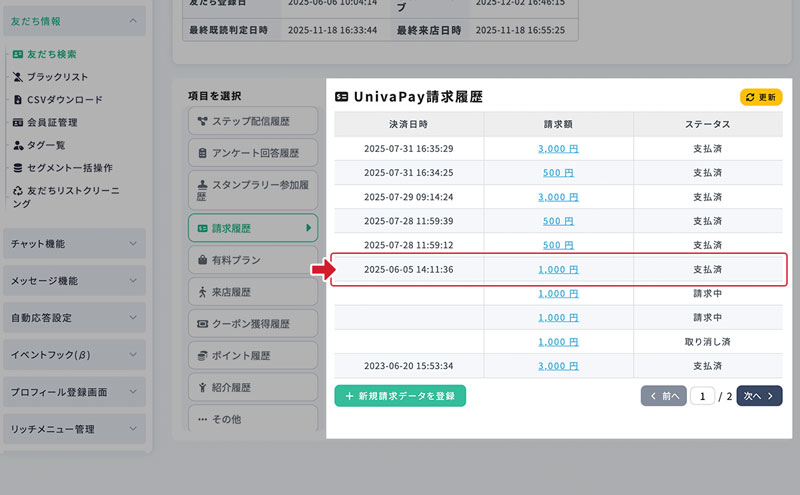Click the coupon acquisition history icon

point(203,324)
